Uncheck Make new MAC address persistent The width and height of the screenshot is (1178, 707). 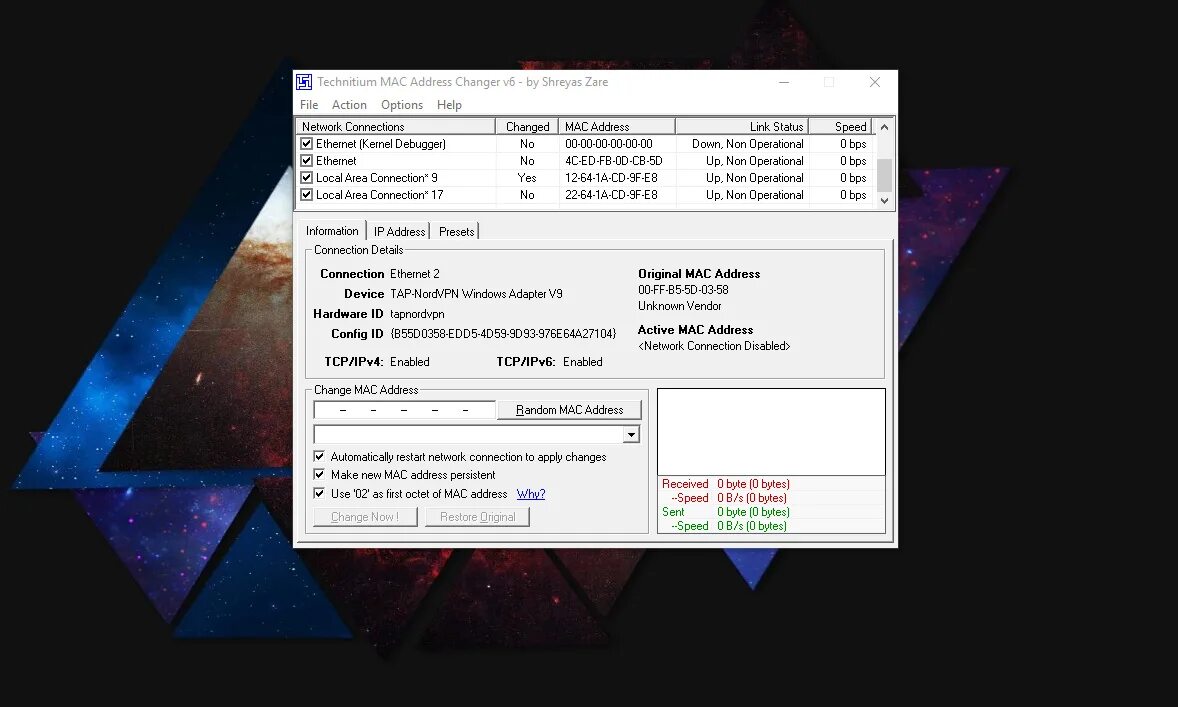click(319, 475)
